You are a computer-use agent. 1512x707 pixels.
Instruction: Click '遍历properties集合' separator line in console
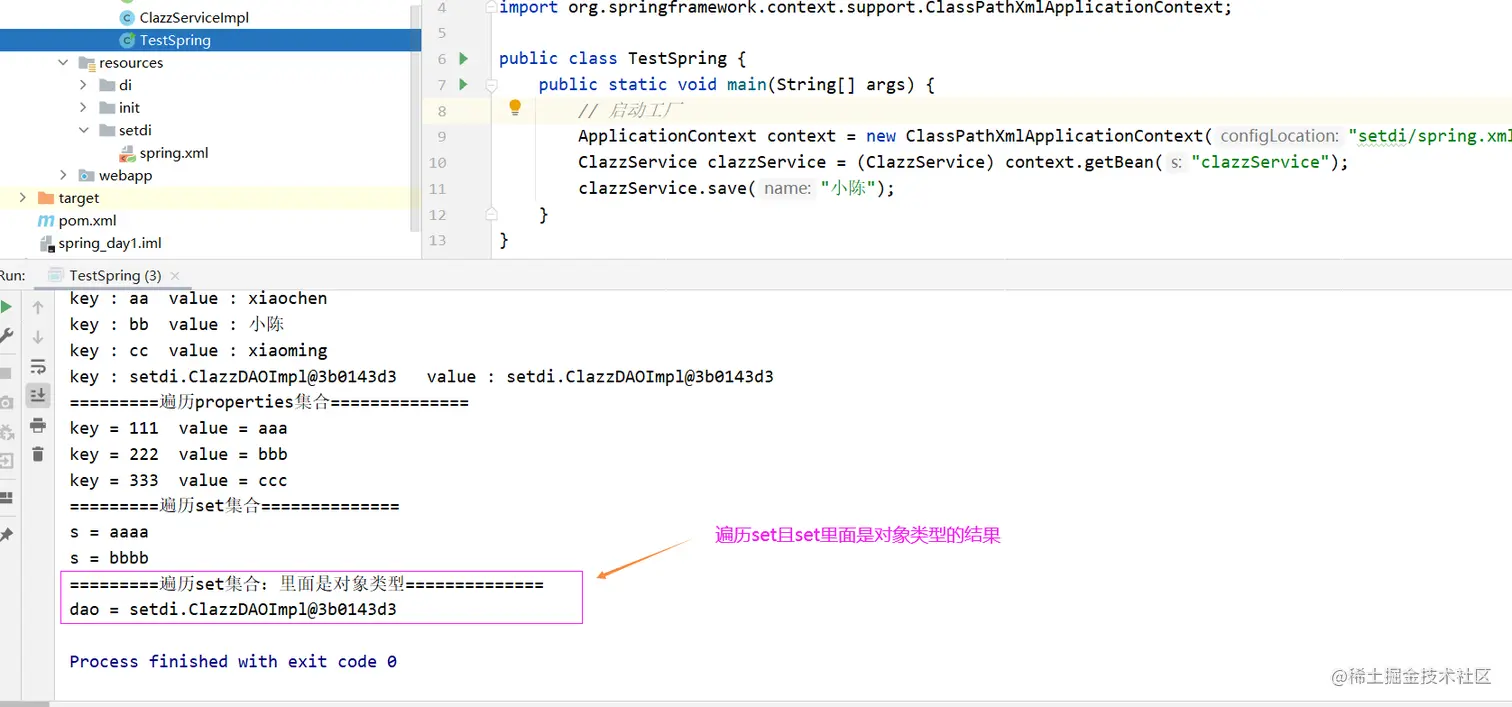269,402
